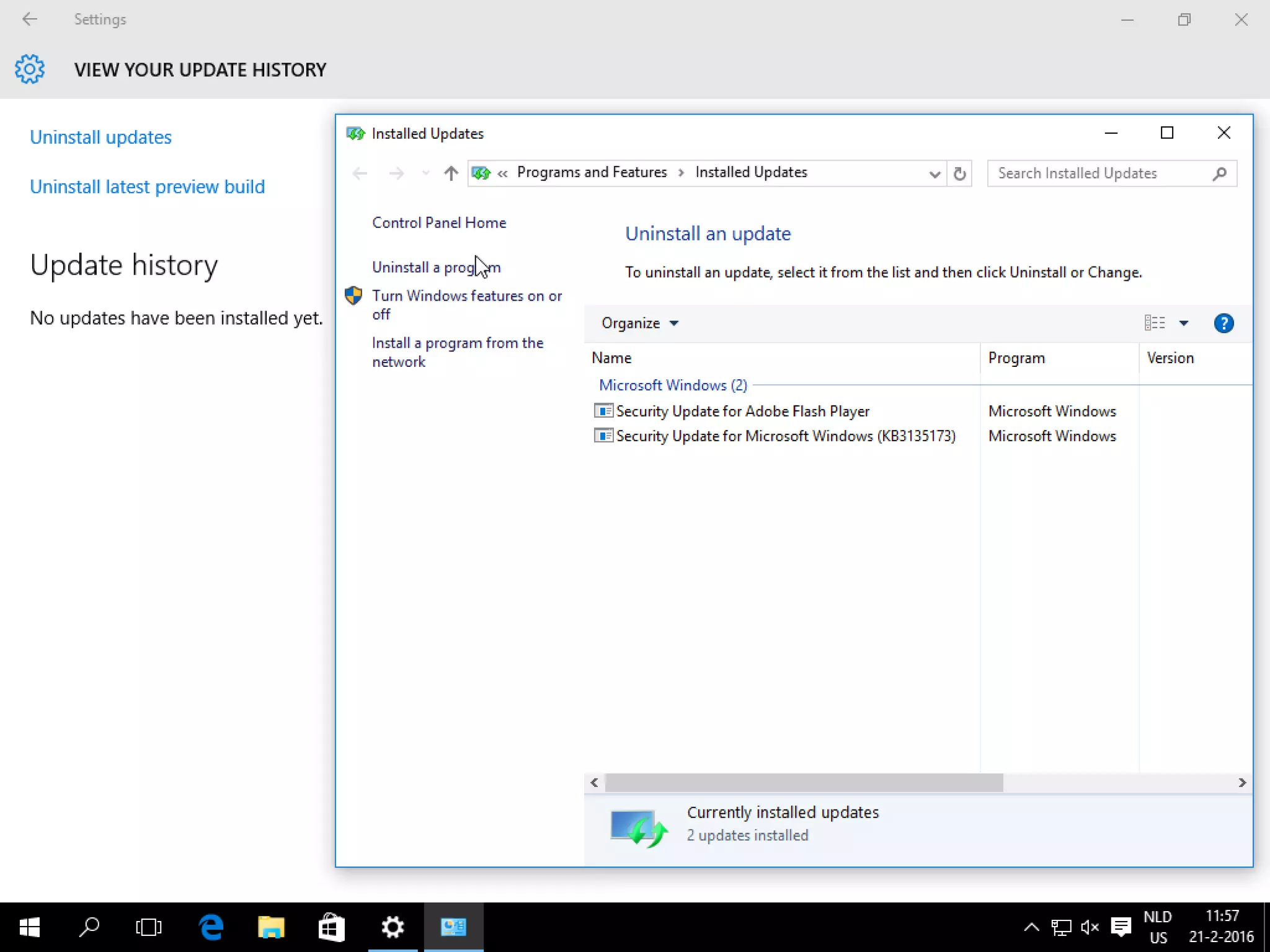Open Turn Windows features on or off

(x=467, y=305)
